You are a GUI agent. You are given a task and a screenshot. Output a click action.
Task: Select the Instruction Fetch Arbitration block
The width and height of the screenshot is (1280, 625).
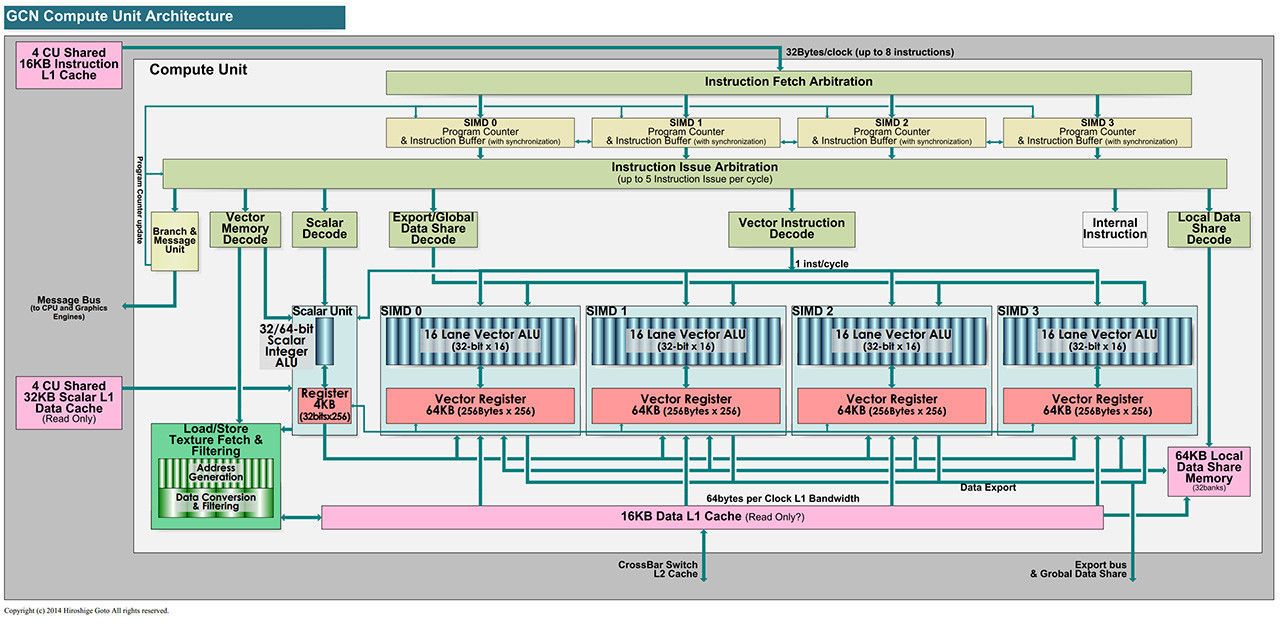(x=788, y=82)
